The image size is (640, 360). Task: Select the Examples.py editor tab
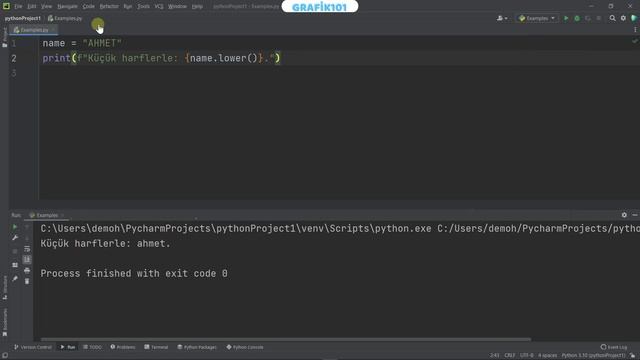pyautogui.click(x=32, y=30)
